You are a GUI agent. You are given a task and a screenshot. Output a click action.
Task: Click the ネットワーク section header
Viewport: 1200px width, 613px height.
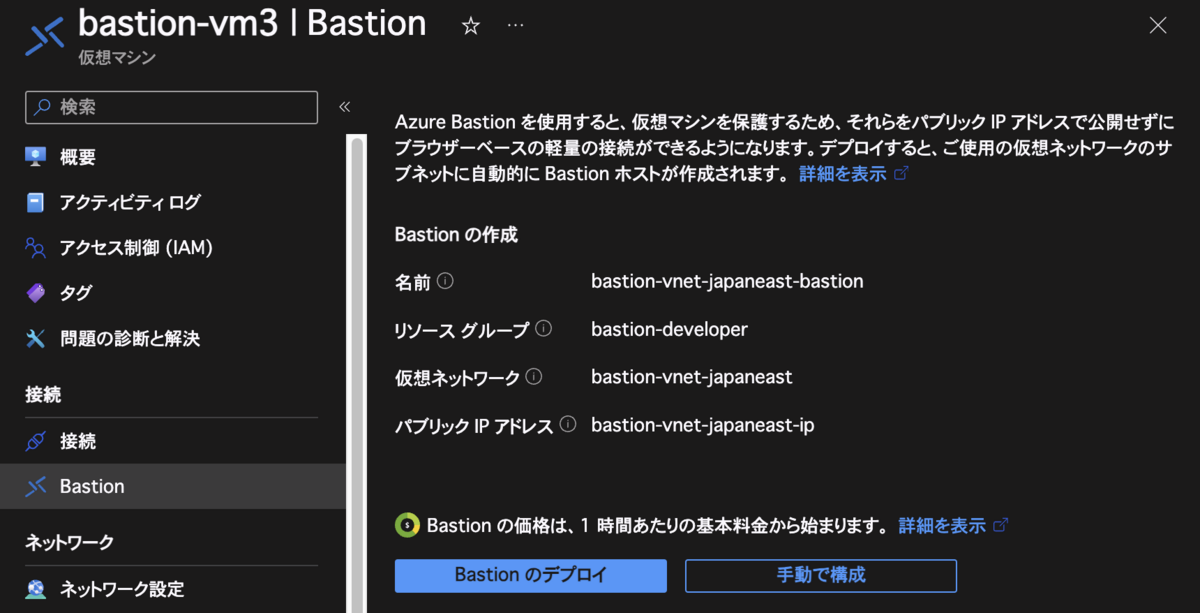[69, 542]
